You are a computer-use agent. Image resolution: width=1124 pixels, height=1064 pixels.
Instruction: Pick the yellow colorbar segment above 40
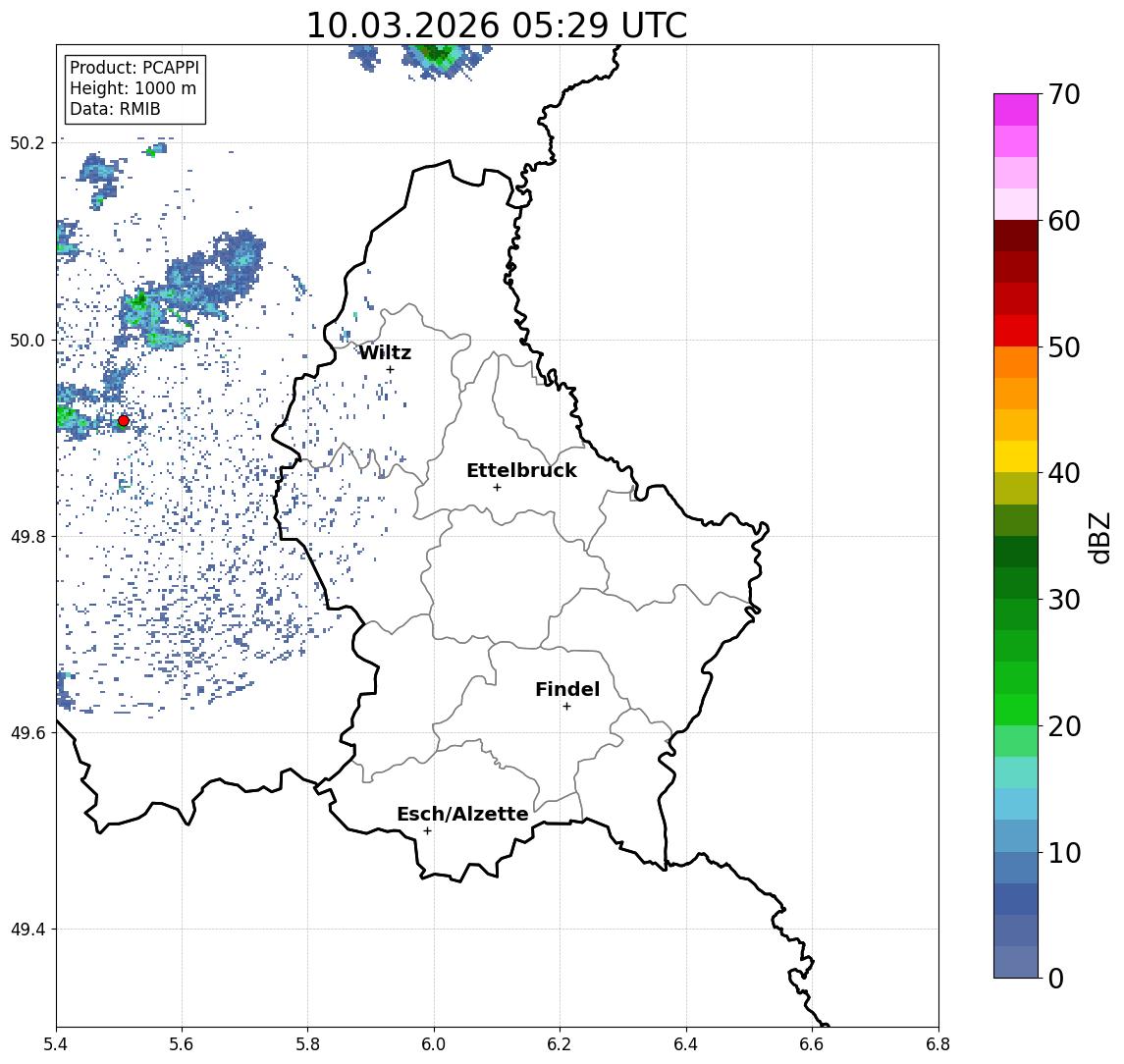pyautogui.click(x=1016, y=456)
